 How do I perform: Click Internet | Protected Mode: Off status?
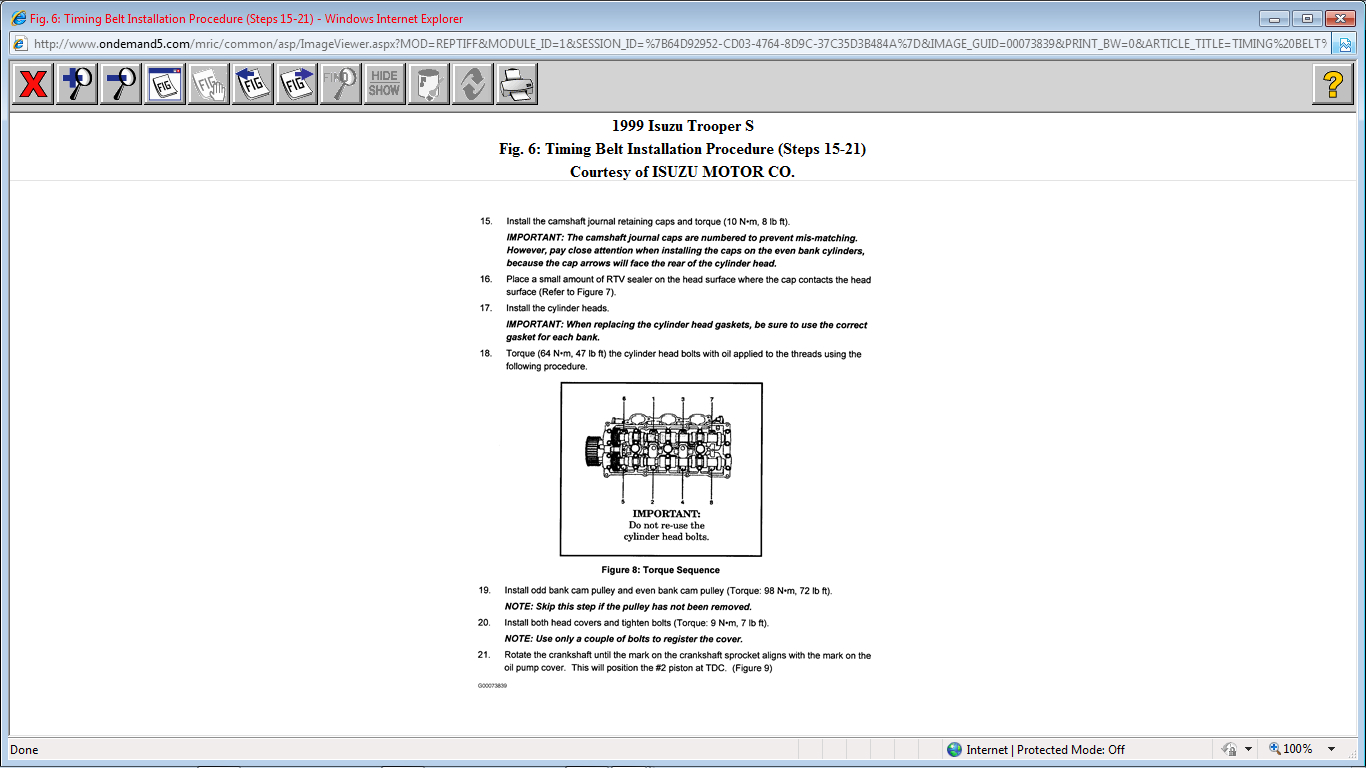(1045, 749)
